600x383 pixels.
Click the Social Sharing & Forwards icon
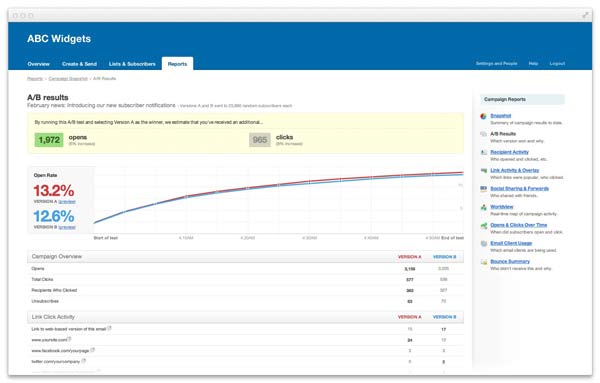coord(483,189)
